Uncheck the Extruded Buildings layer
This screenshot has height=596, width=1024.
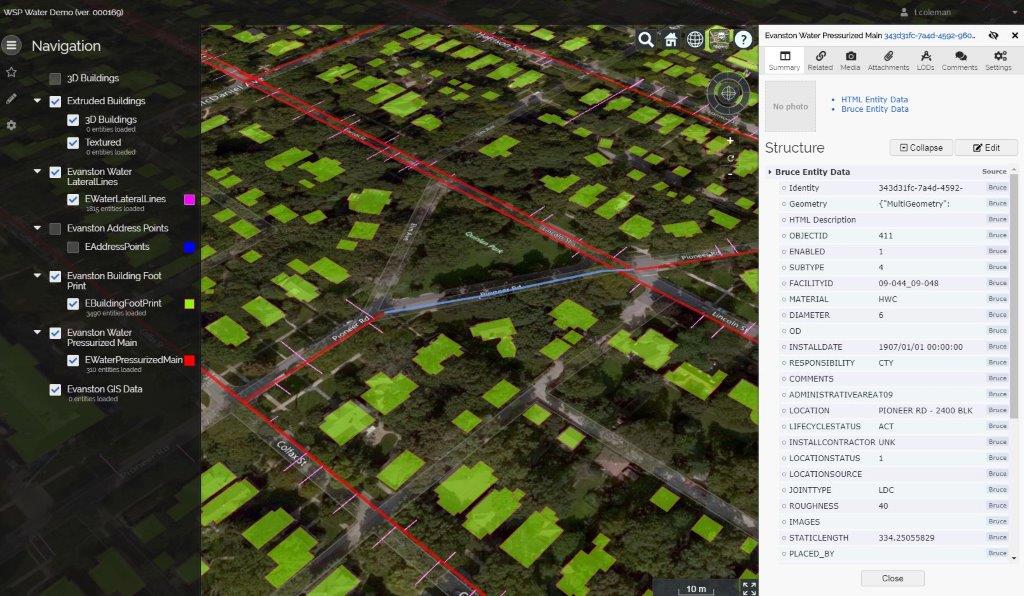click(x=53, y=101)
